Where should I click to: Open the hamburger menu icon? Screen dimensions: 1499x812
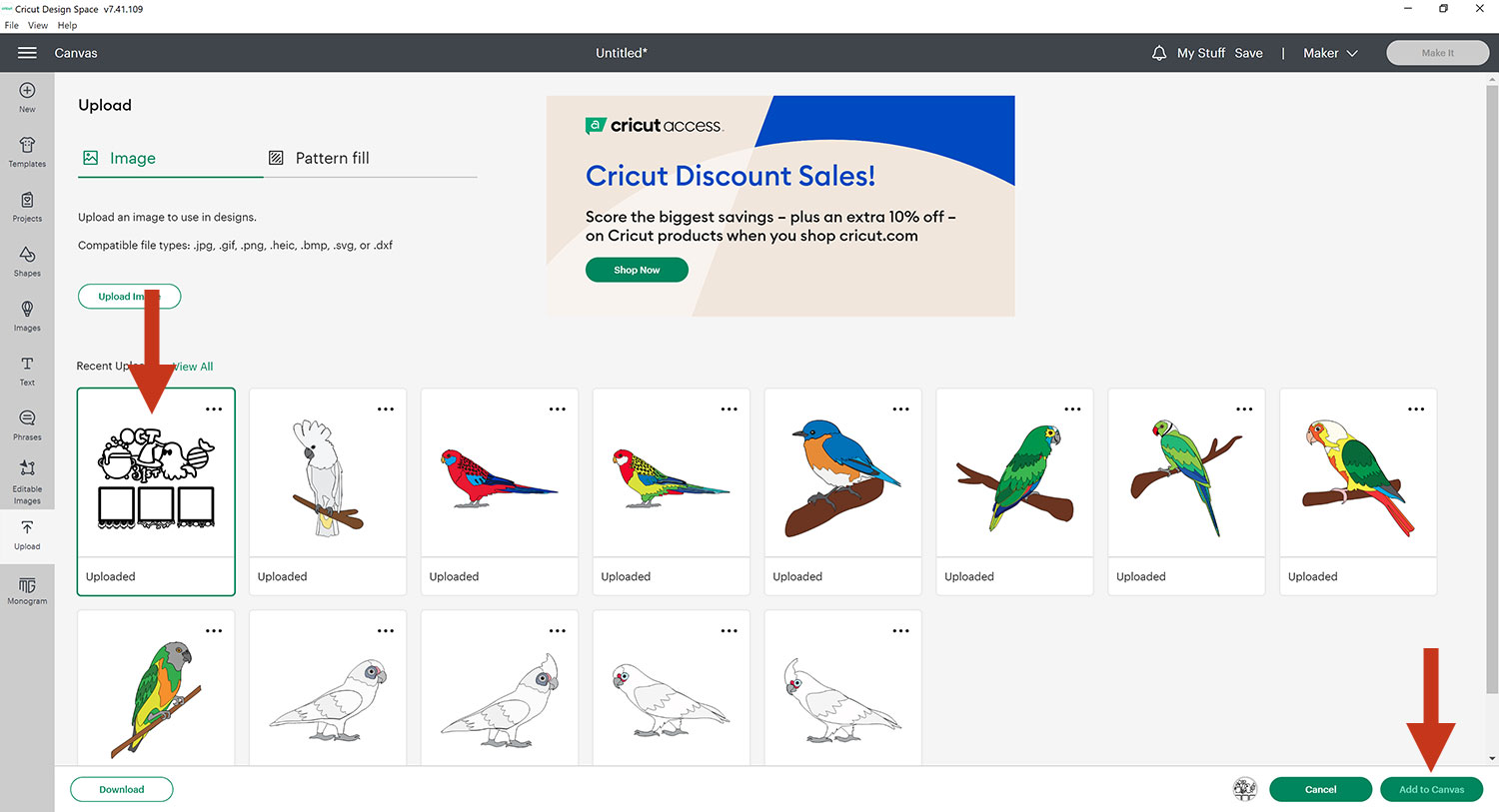point(27,53)
